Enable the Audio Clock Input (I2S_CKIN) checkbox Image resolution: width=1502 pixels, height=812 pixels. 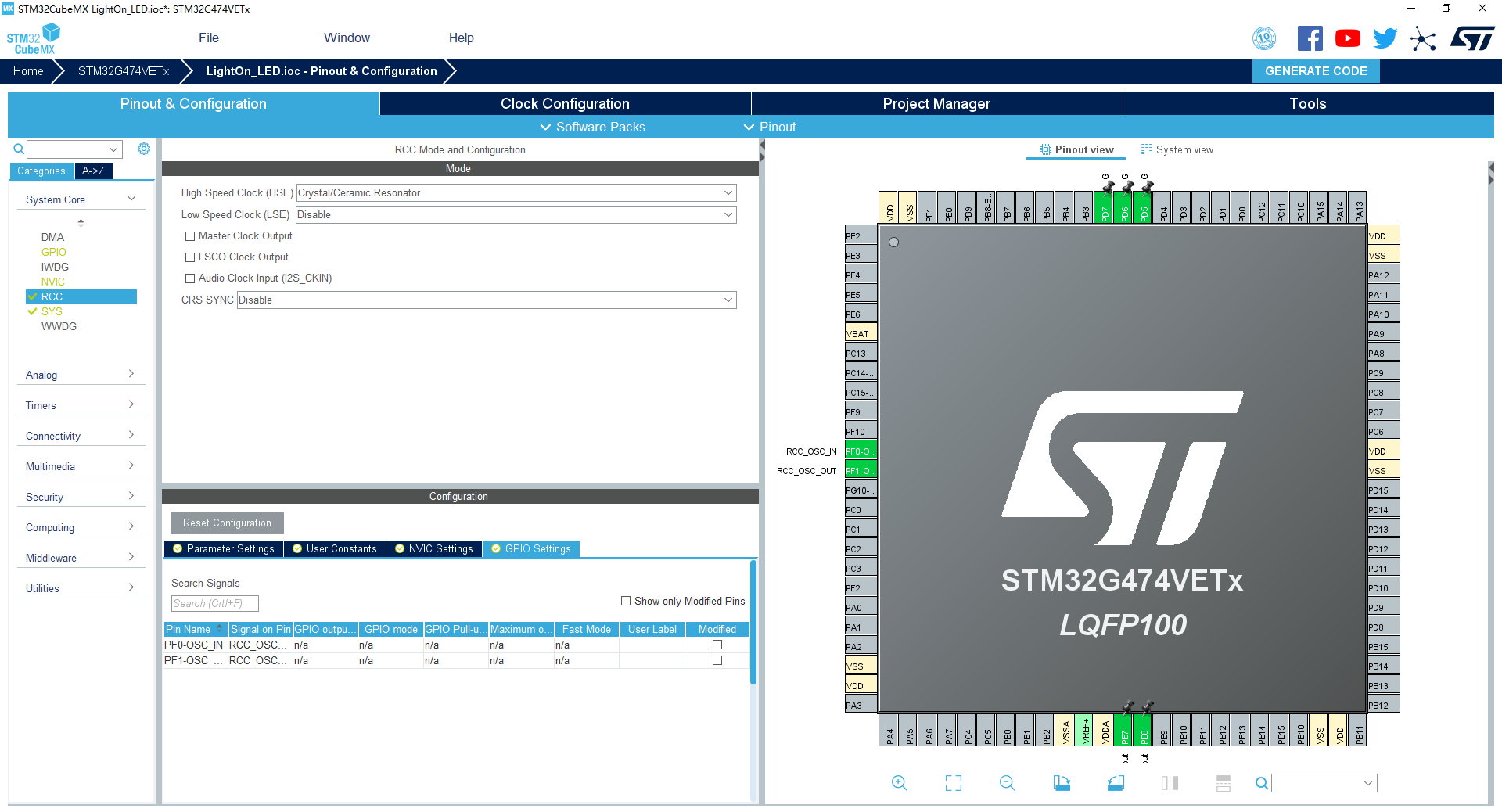(189, 278)
